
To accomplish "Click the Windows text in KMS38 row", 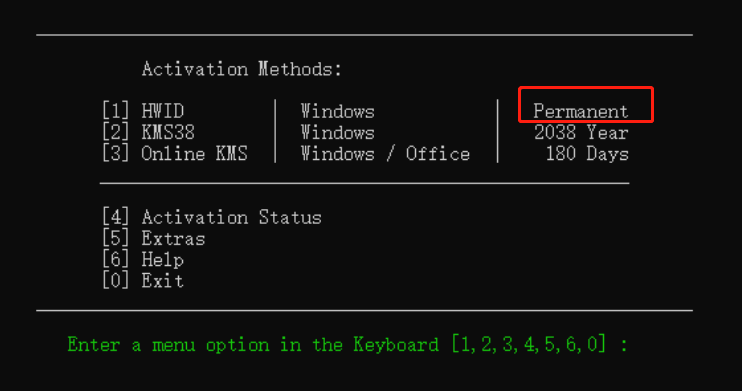I will (338, 133).
